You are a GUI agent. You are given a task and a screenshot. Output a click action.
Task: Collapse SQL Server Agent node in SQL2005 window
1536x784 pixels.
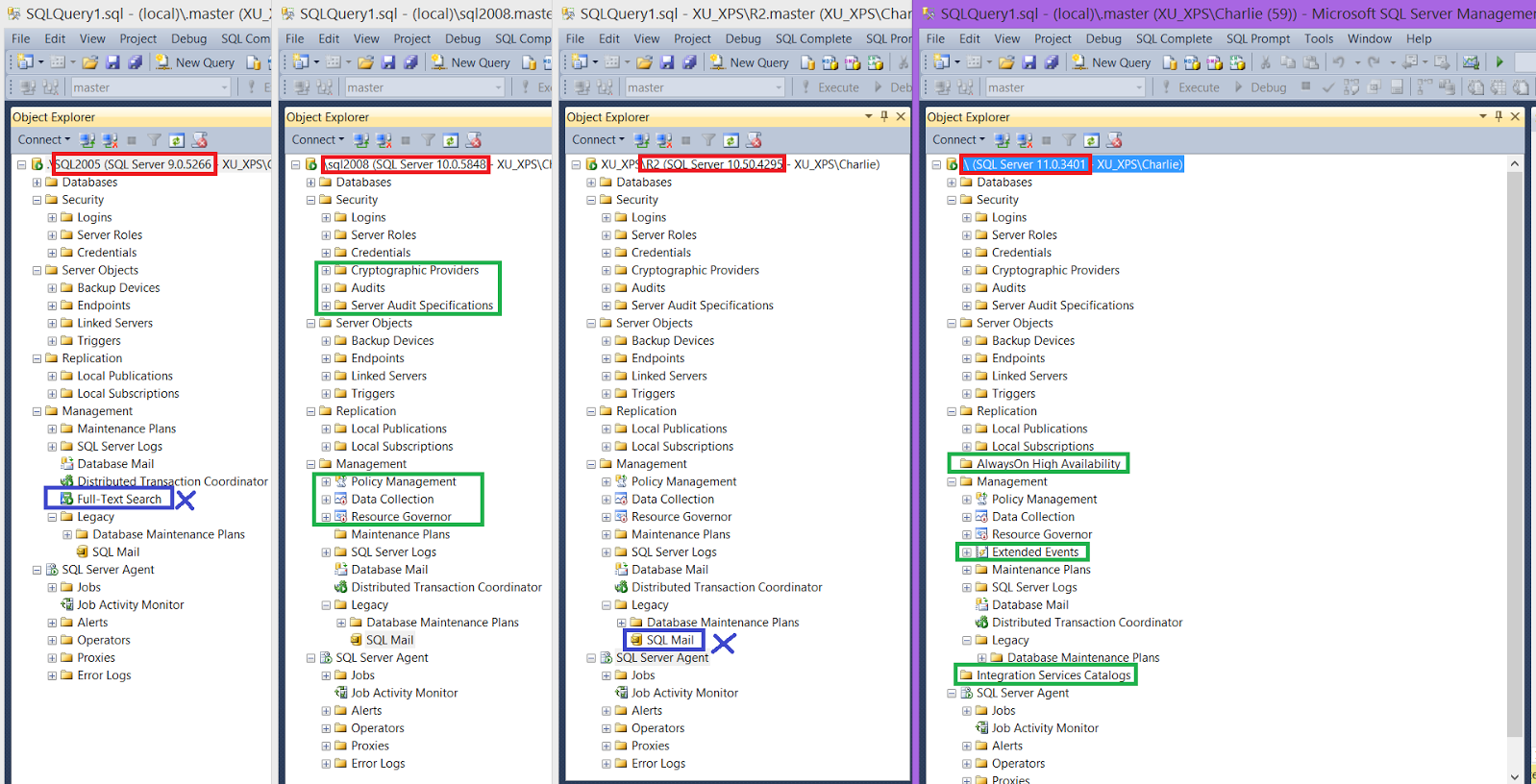pyautogui.click(x=37, y=570)
